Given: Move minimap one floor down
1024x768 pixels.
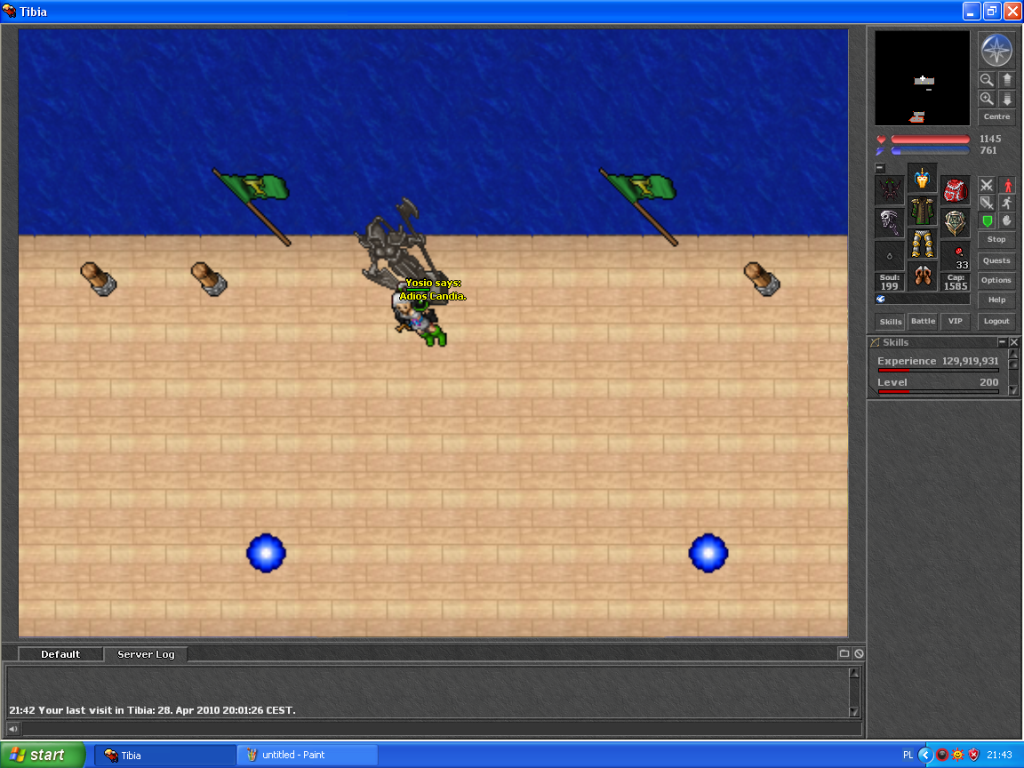Looking at the screenshot, I should pyautogui.click(x=1006, y=99).
